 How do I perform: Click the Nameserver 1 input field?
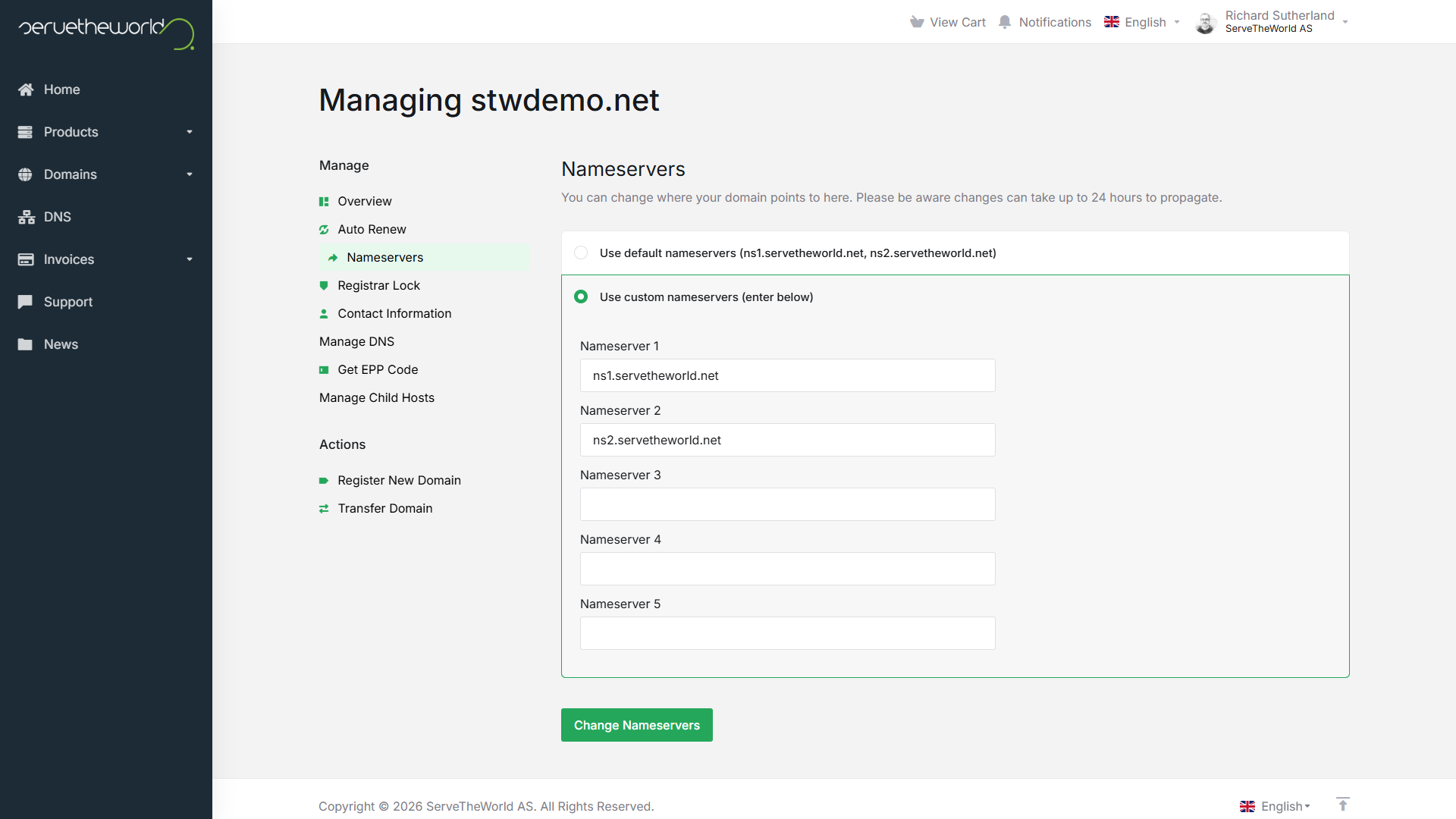(788, 375)
